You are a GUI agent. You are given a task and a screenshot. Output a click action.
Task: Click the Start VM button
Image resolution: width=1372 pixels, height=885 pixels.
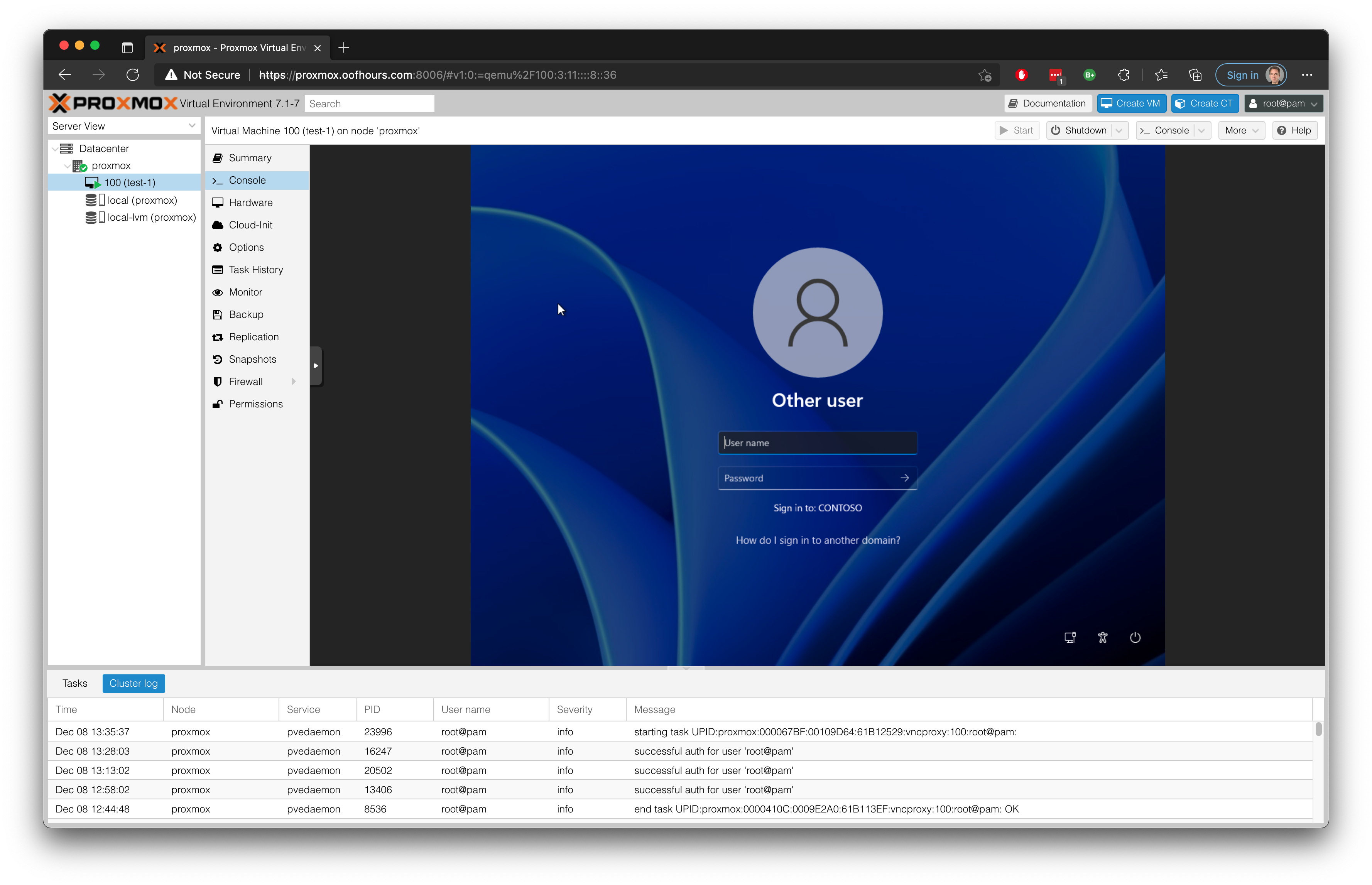tap(1017, 130)
